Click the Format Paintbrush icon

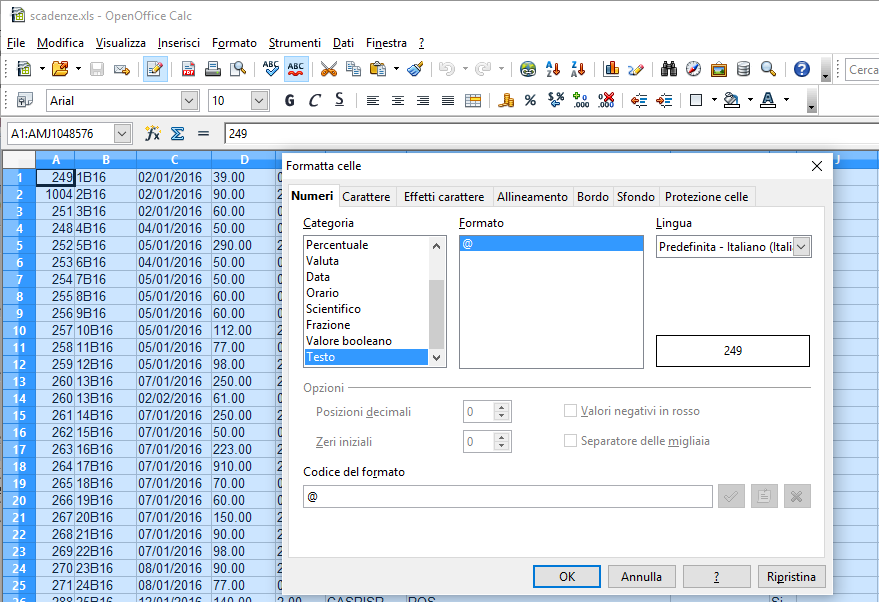tap(415, 69)
